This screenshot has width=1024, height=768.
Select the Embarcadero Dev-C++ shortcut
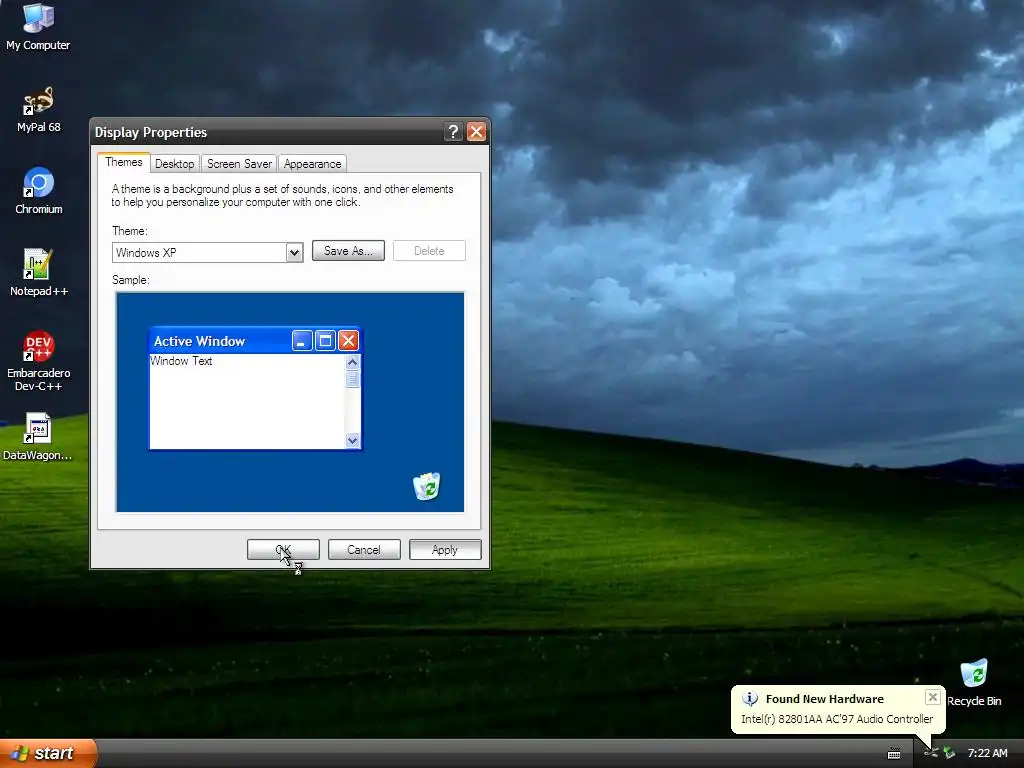[39, 361]
